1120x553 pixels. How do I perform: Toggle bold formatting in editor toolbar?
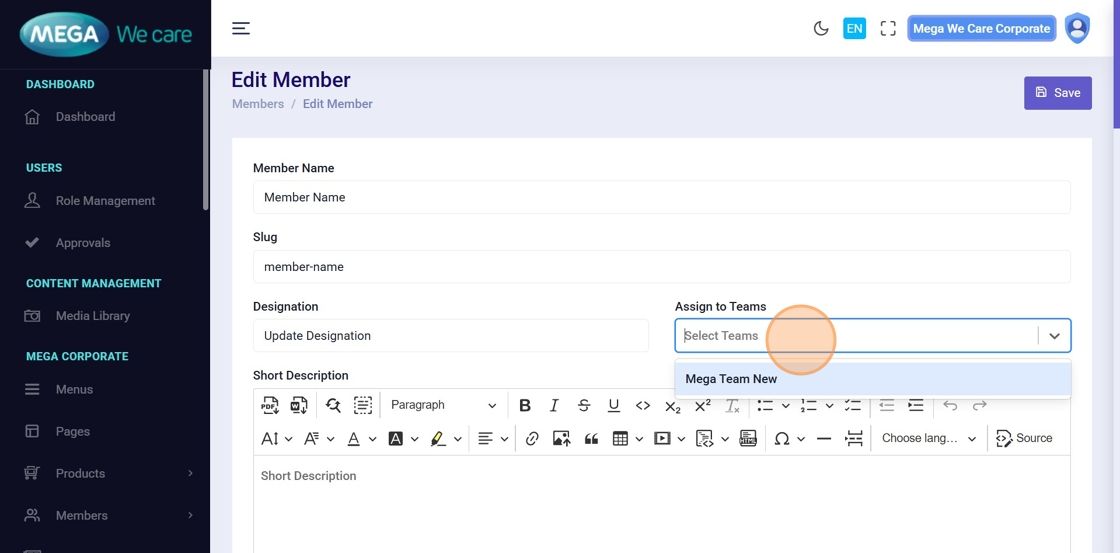click(x=525, y=405)
